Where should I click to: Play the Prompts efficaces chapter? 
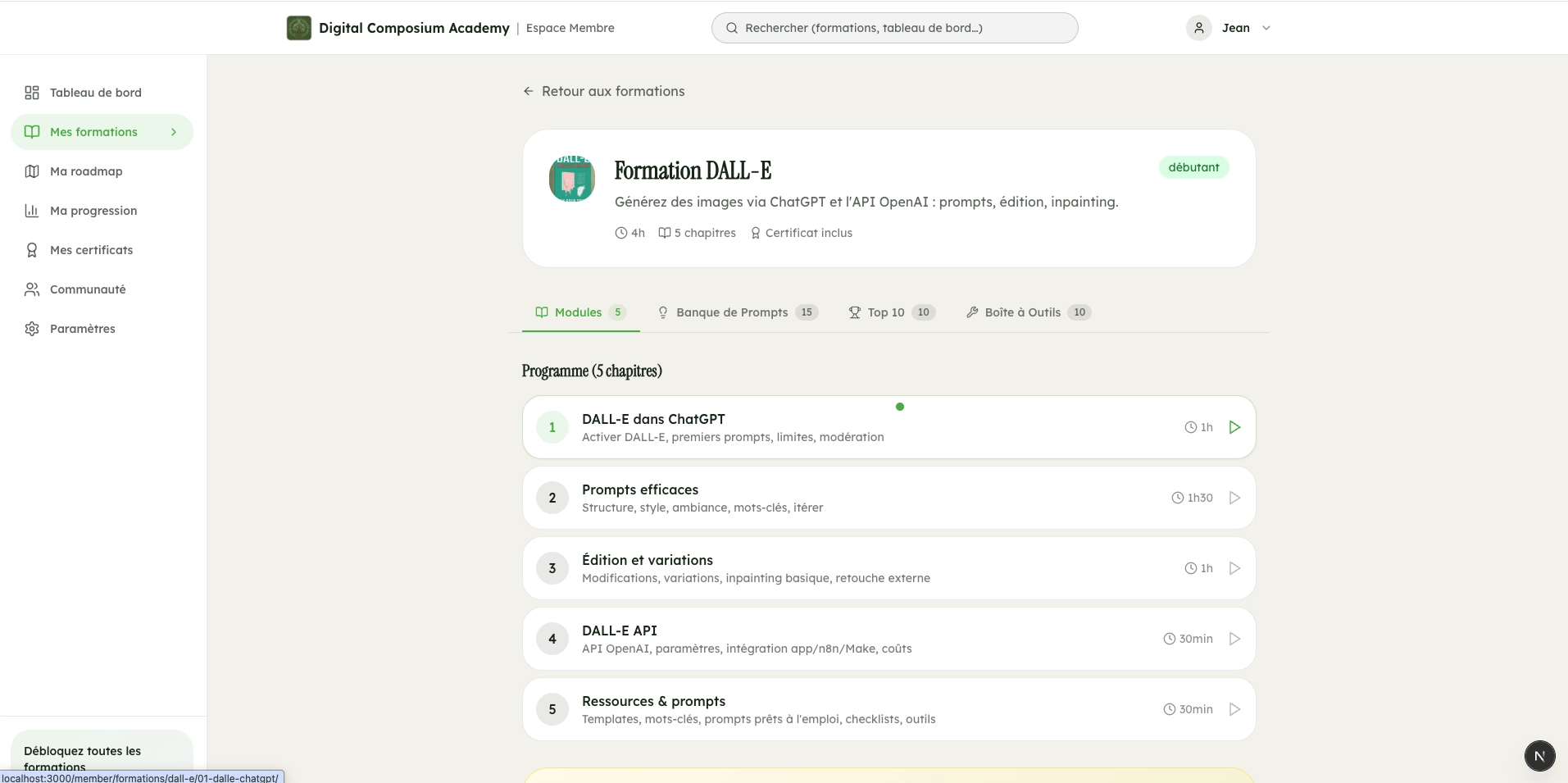[x=1234, y=497]
